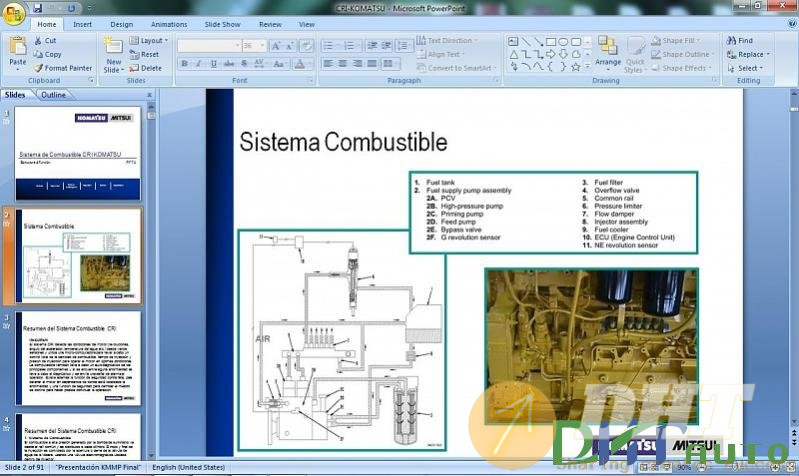Image resolution: width=799 pixels, height=476 pixels.
Task: Click the Line Spacing icon
Action: coord(403,46)
